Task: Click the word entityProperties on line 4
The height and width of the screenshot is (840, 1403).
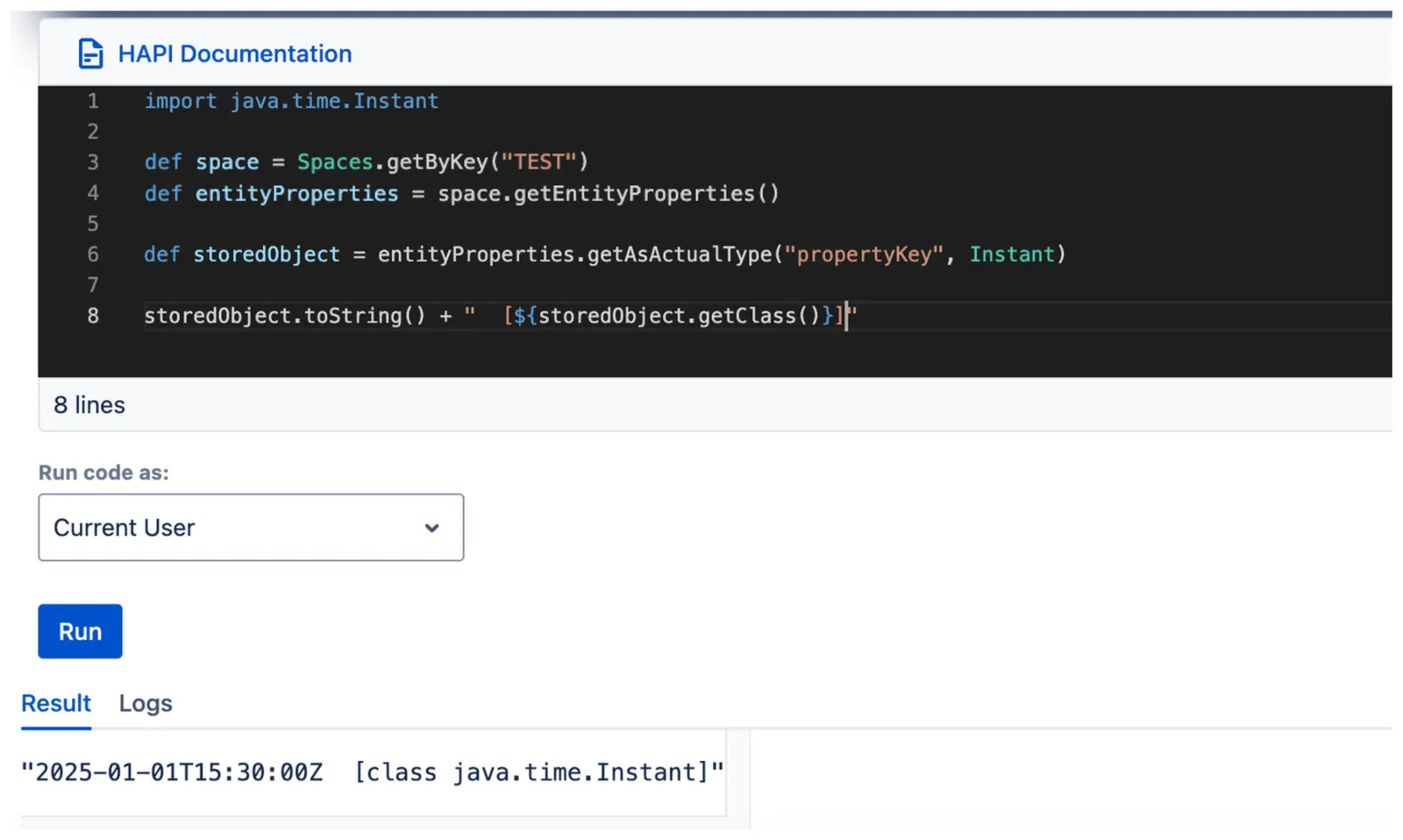Action: coord(296,193)
